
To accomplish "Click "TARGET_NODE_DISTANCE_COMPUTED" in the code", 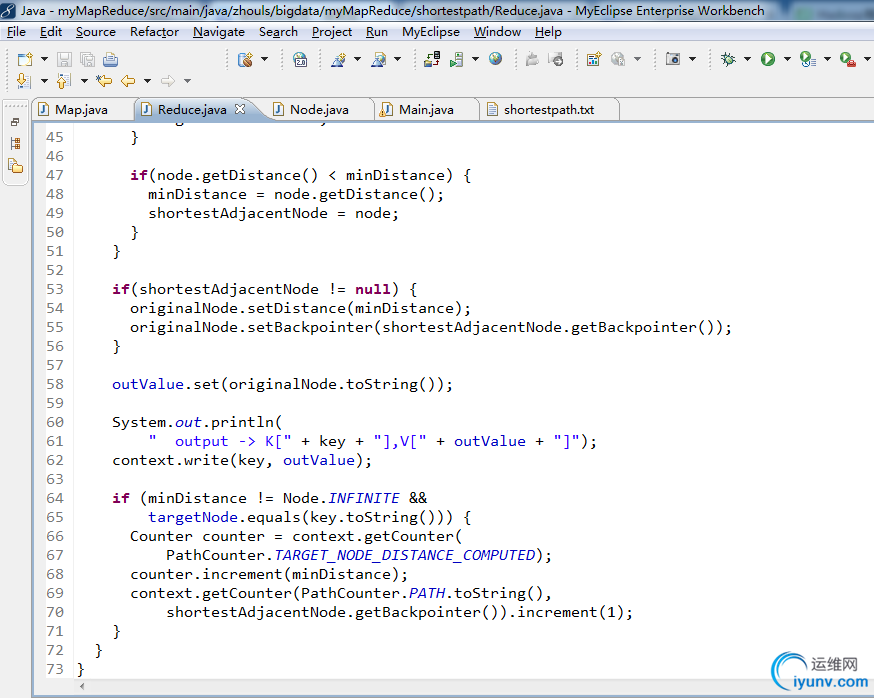I will (405, 555).
